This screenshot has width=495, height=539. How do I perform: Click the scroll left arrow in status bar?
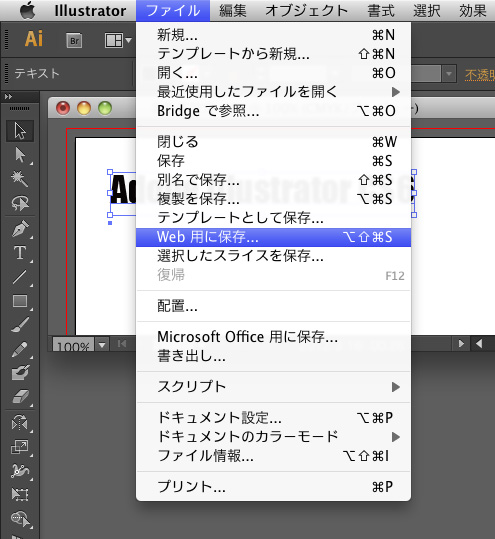(479, 343)
